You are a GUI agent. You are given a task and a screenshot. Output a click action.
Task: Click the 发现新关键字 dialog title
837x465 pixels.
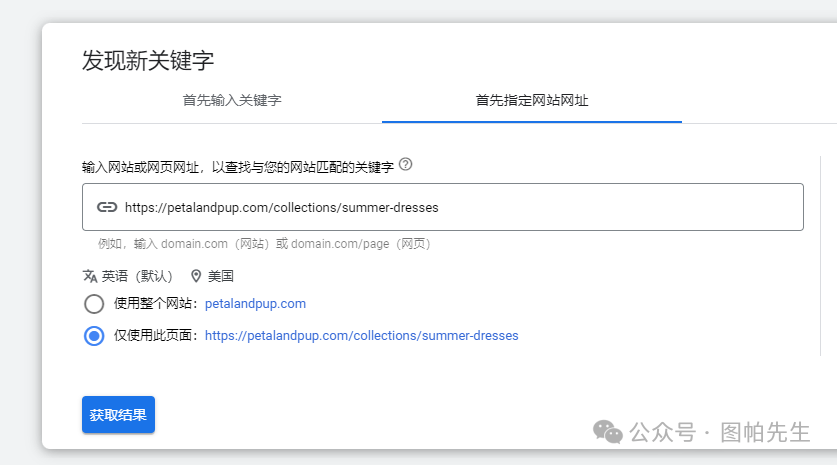click(x=148, y=60)
